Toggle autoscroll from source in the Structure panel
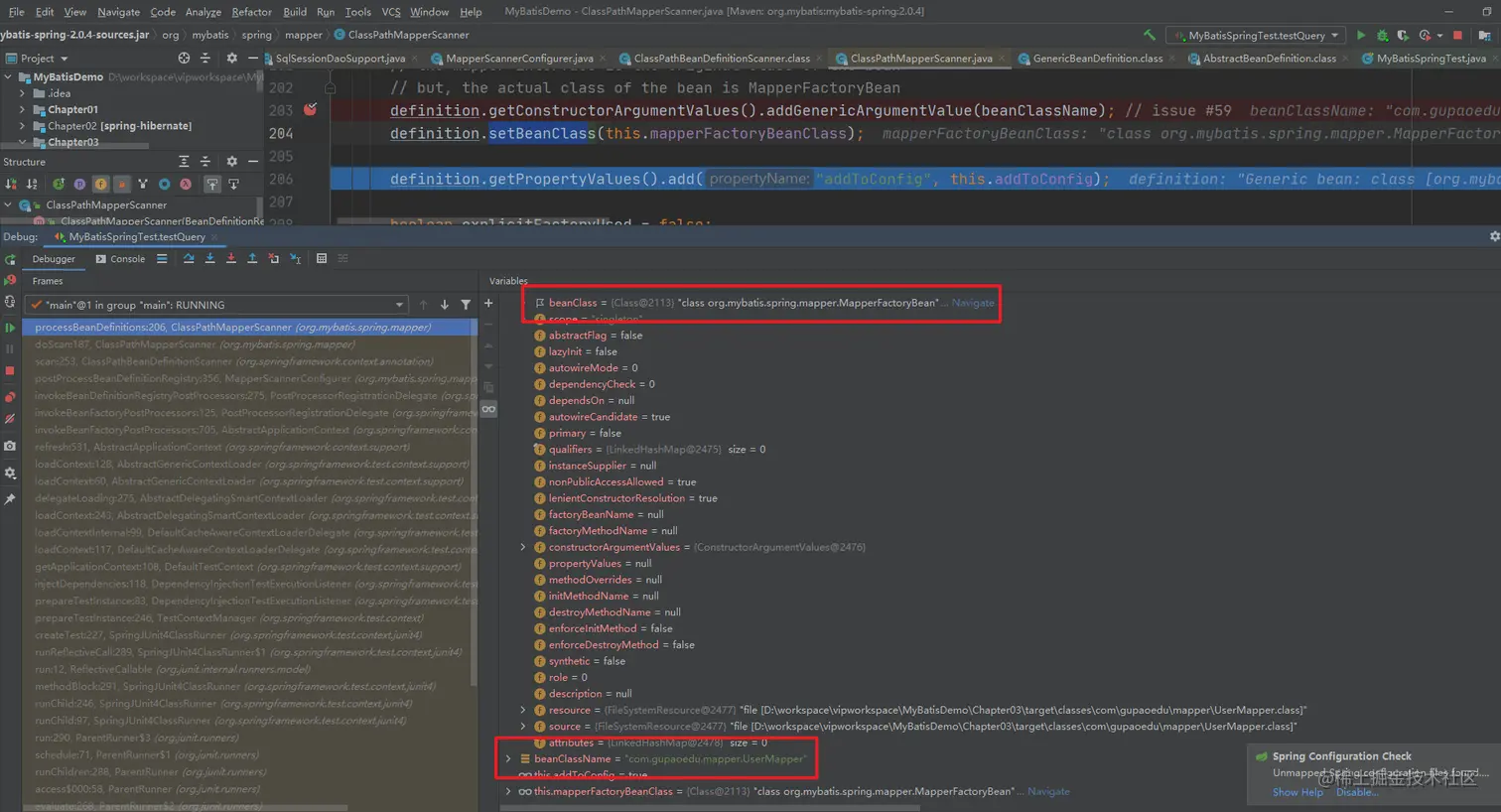Viewport: 1501px width, 812px height. [x=234, y=185]
